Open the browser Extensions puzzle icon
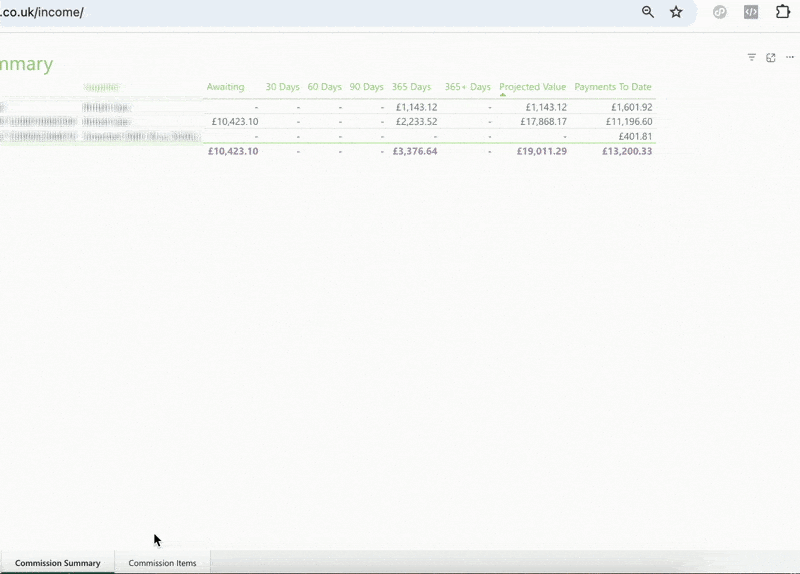800x574 pixels. [783, 12]
